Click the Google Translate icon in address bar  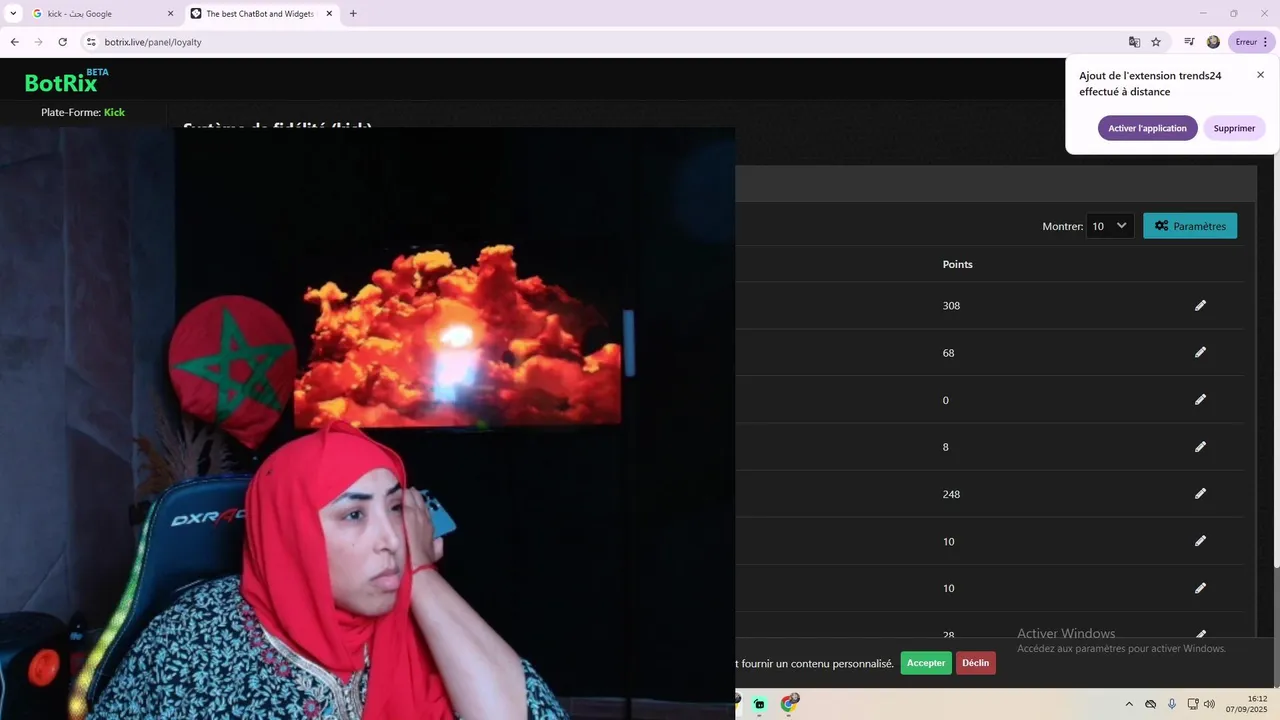1134,42
